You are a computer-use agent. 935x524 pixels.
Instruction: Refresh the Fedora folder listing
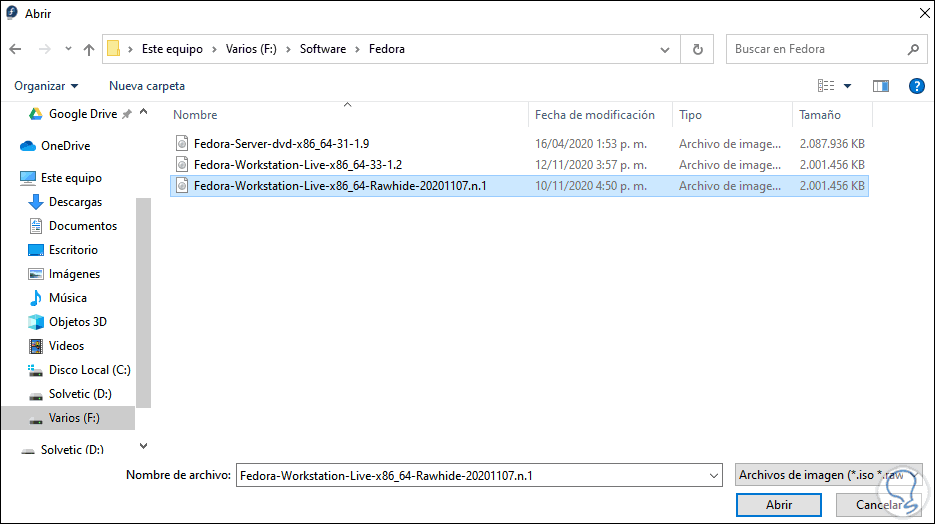[697, 49]
